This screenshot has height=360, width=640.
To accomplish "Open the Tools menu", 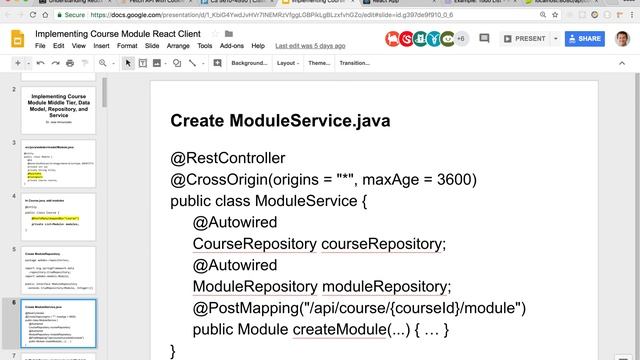I will pos(204,46).
